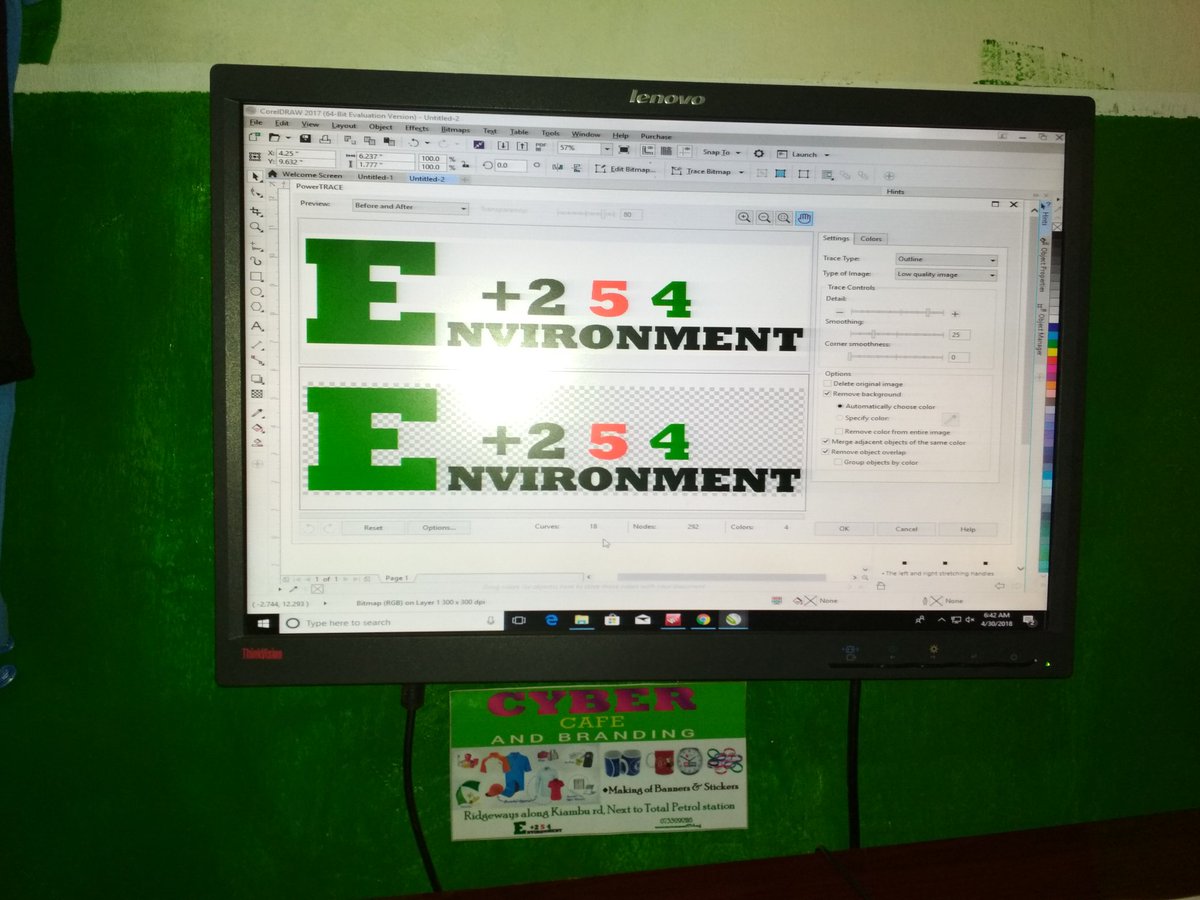Image resolution: width=1200 pixels, height=900 pixels.
Task: Open the File menu
Action: [256, 123]
